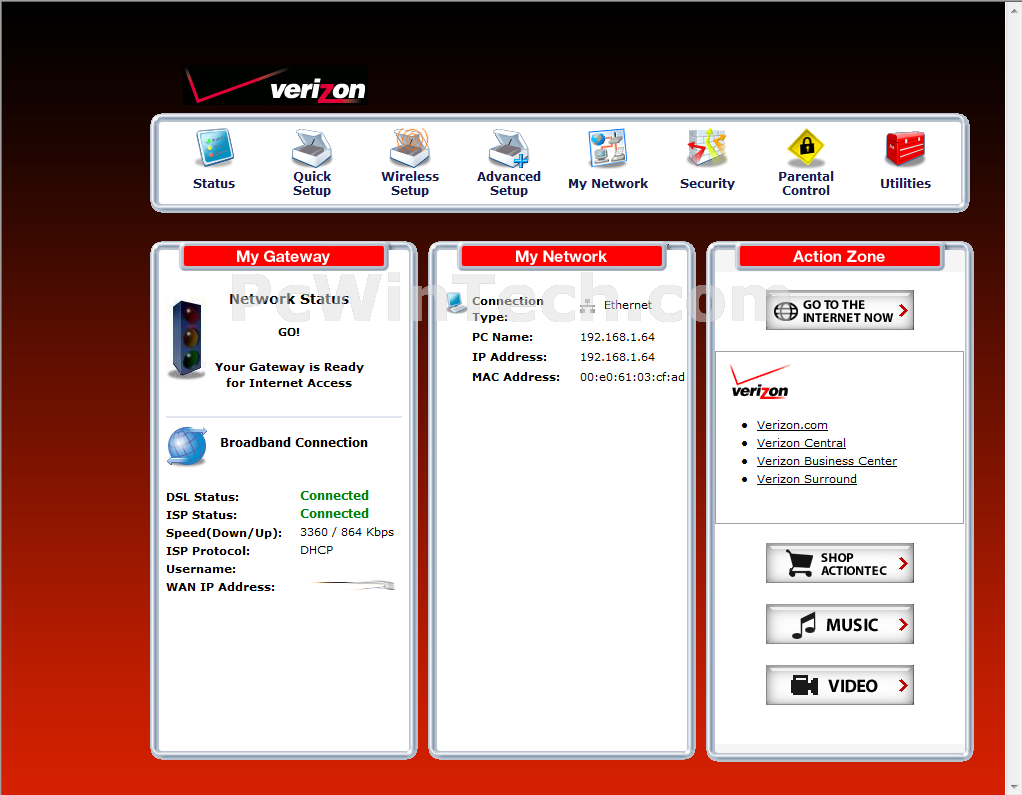This screenshot has height=795, width=1022.
Task: Click the page vertical scrollbar
Action: pos(1014,398)
